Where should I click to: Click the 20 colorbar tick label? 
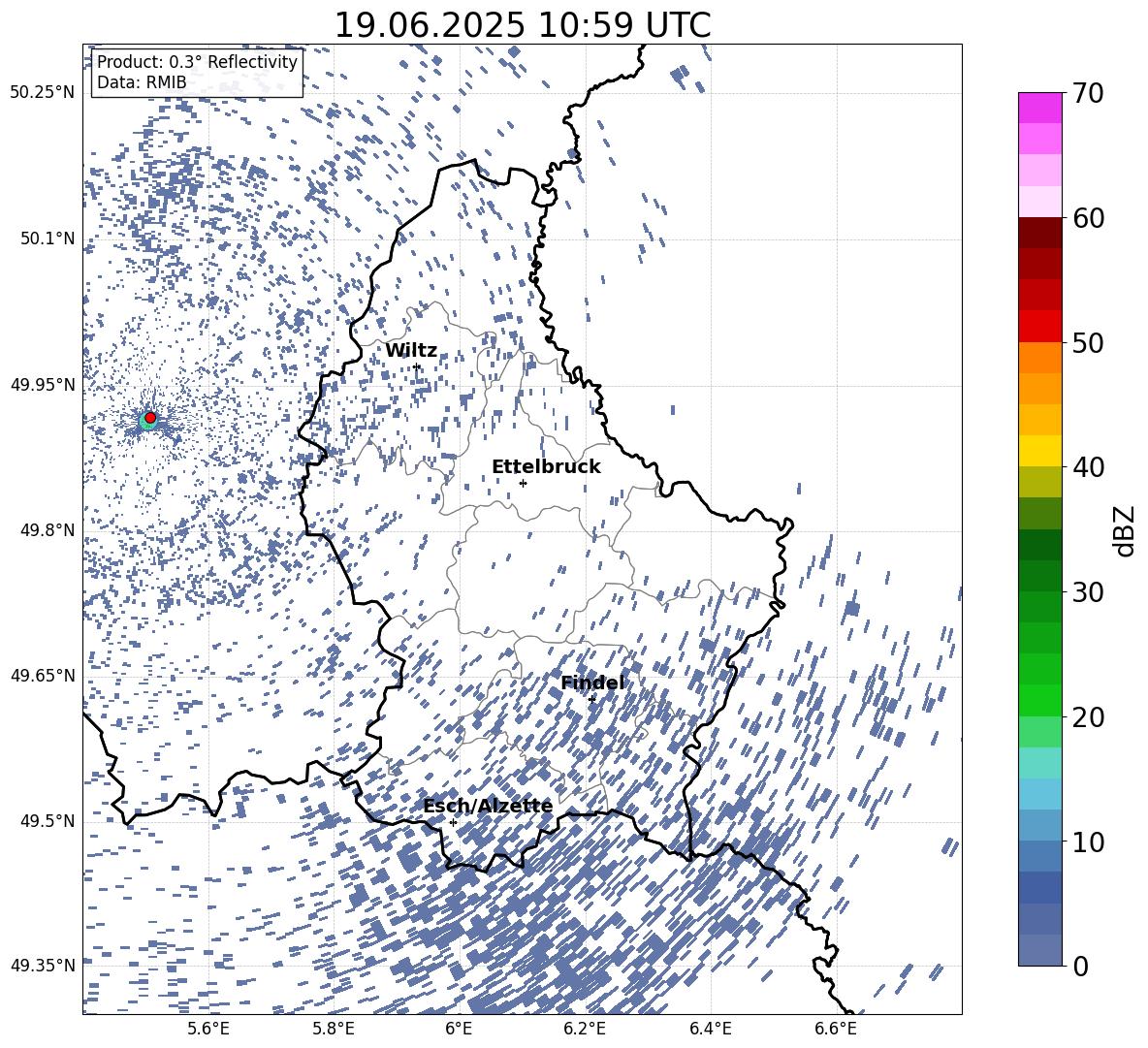pyautogui.click(x=1088, y=717)
